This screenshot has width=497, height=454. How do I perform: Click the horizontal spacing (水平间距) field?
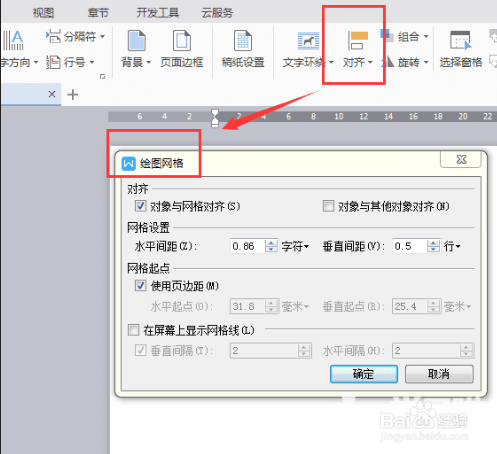pos(248,246)
